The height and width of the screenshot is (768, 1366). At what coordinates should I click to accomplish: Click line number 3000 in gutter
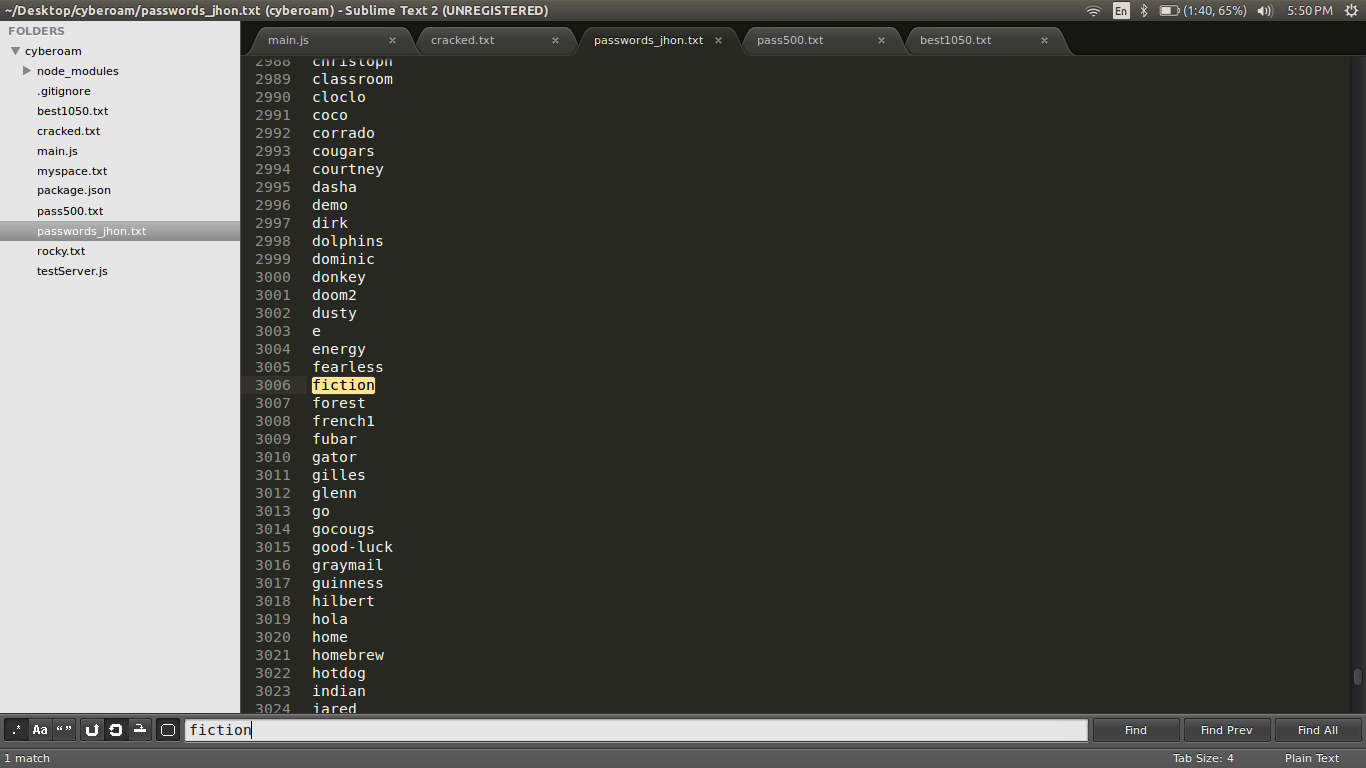pyautogui.click(x=273, y=277)
